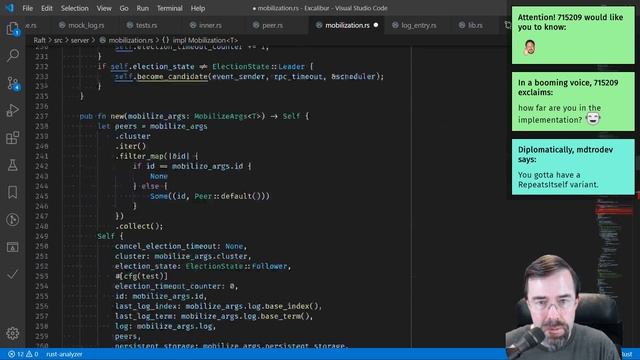Click the VS Code logo icon

(x=10, y=8)
